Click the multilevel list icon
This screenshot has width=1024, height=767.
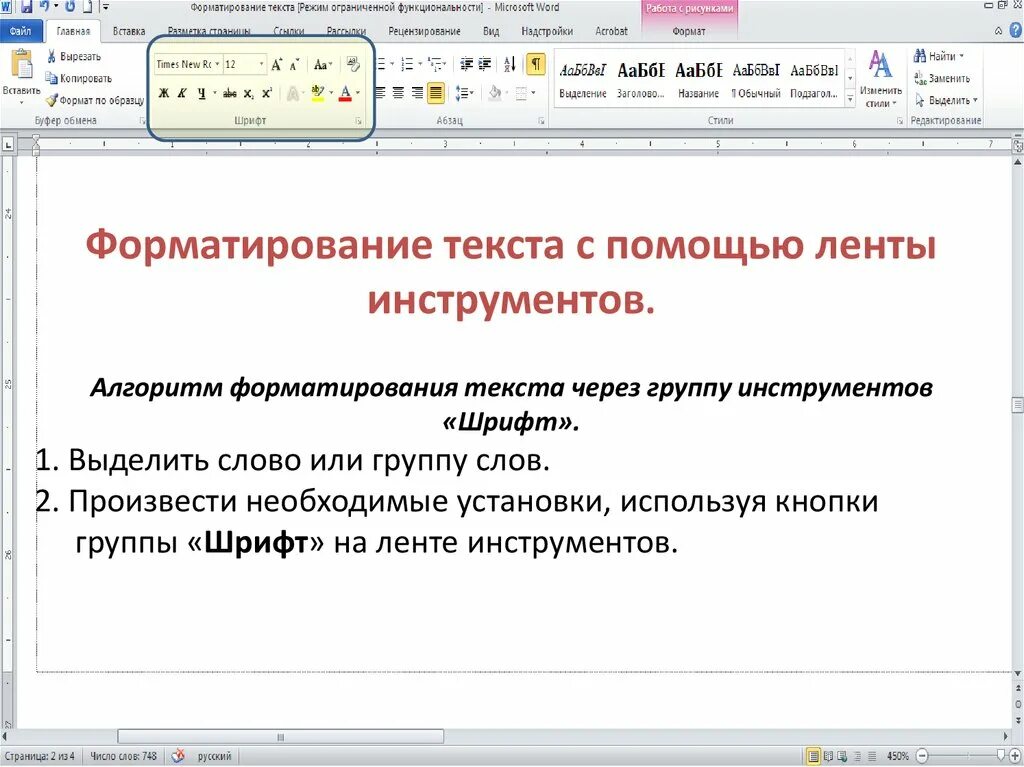pos(434,64)
